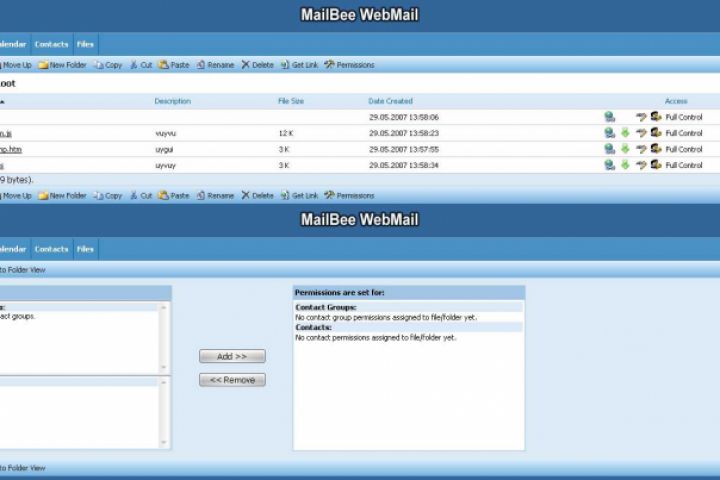
Task: Click the globe icon in the 13:57:55 row
Action: (x=609, y=149)
